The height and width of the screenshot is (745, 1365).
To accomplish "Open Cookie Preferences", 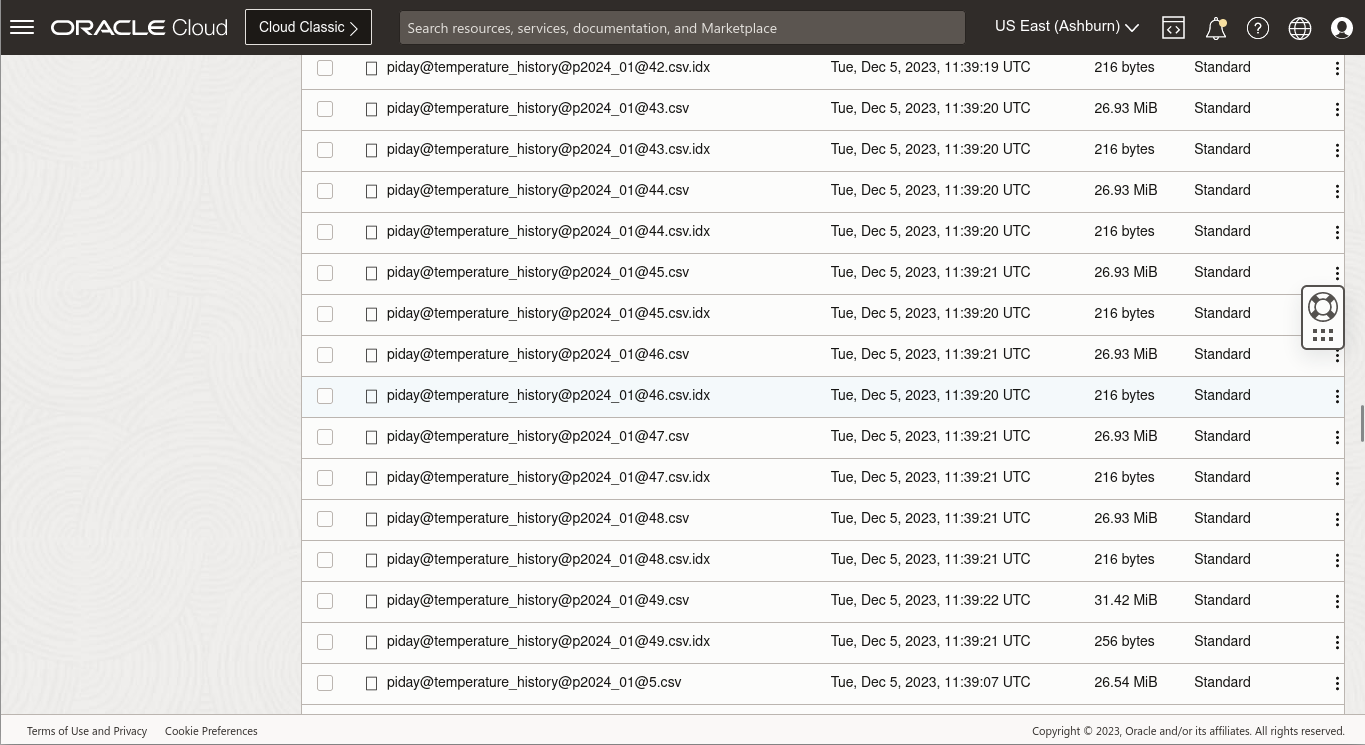I will coord(211,731).
